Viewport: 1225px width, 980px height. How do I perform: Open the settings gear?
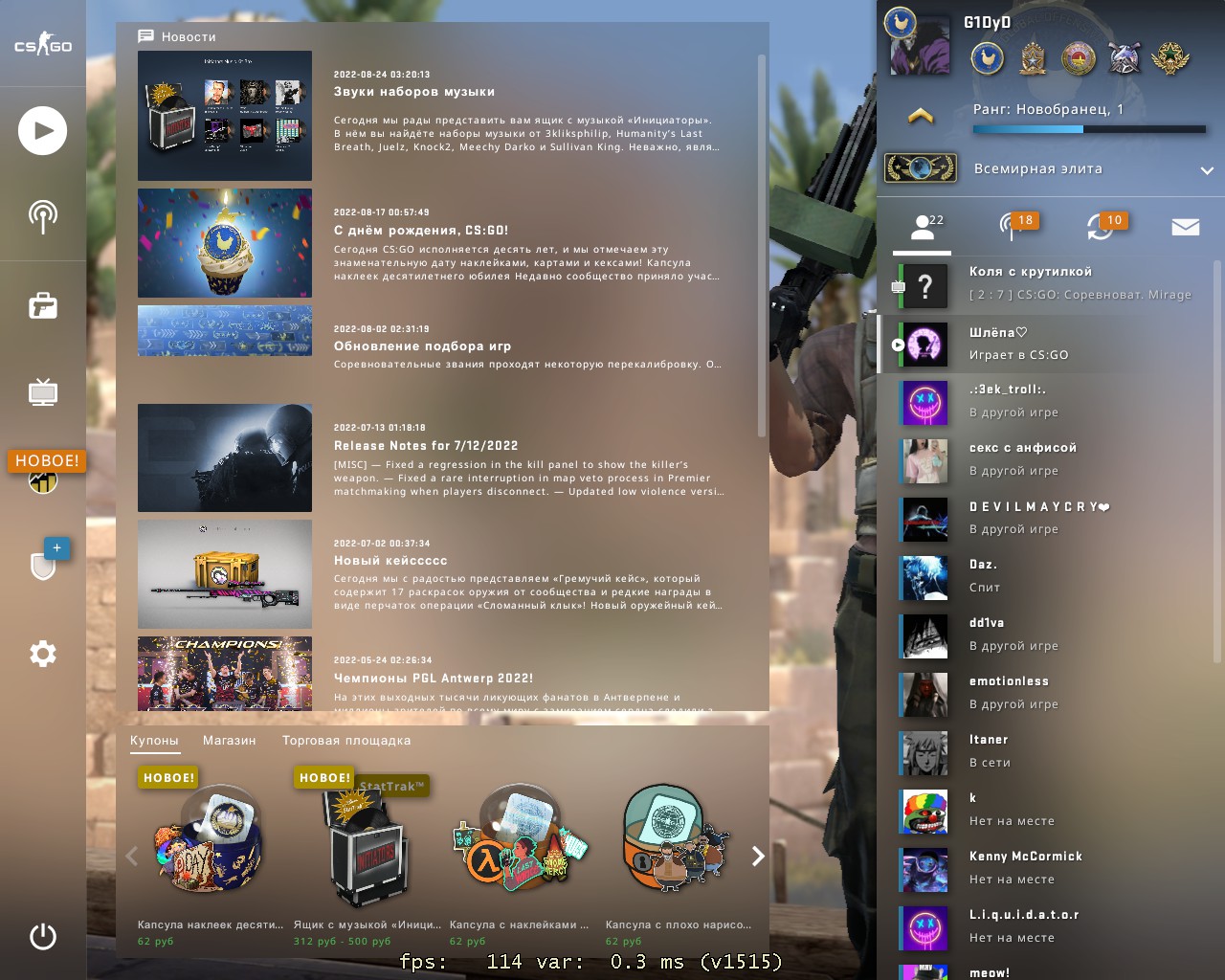point(43,654)
